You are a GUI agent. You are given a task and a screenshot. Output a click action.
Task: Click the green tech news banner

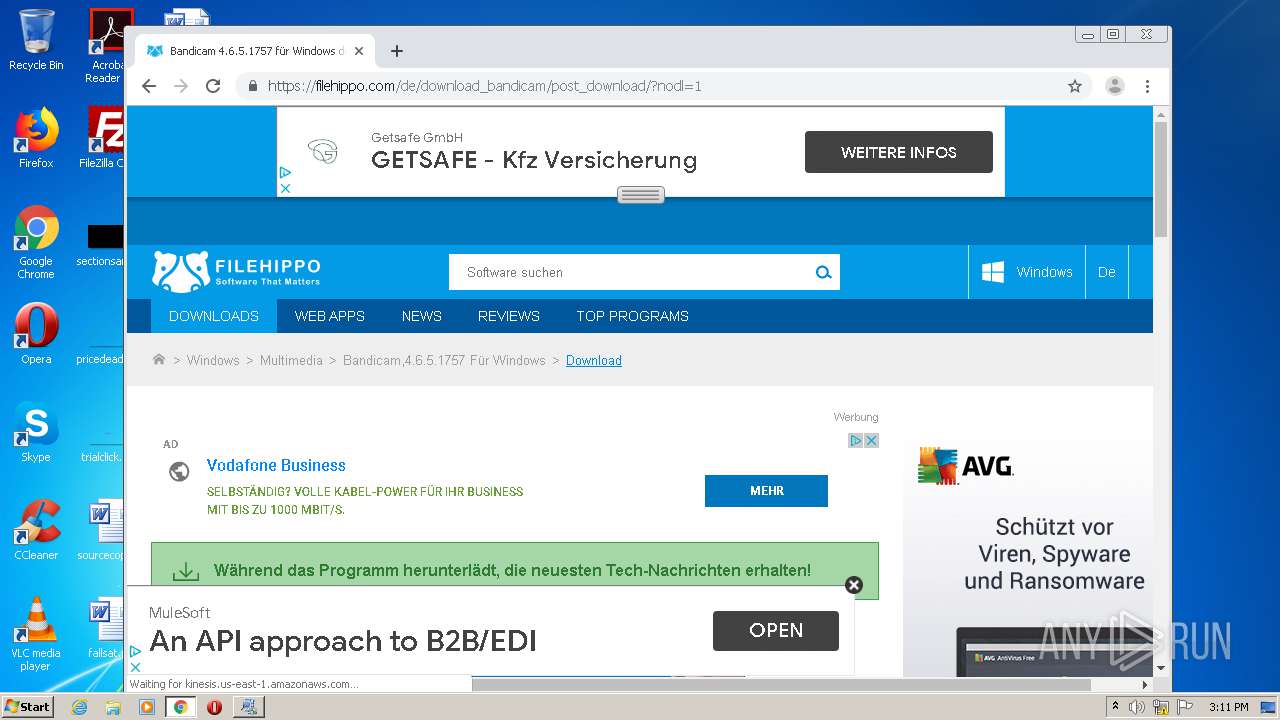(x=515, y=571)
